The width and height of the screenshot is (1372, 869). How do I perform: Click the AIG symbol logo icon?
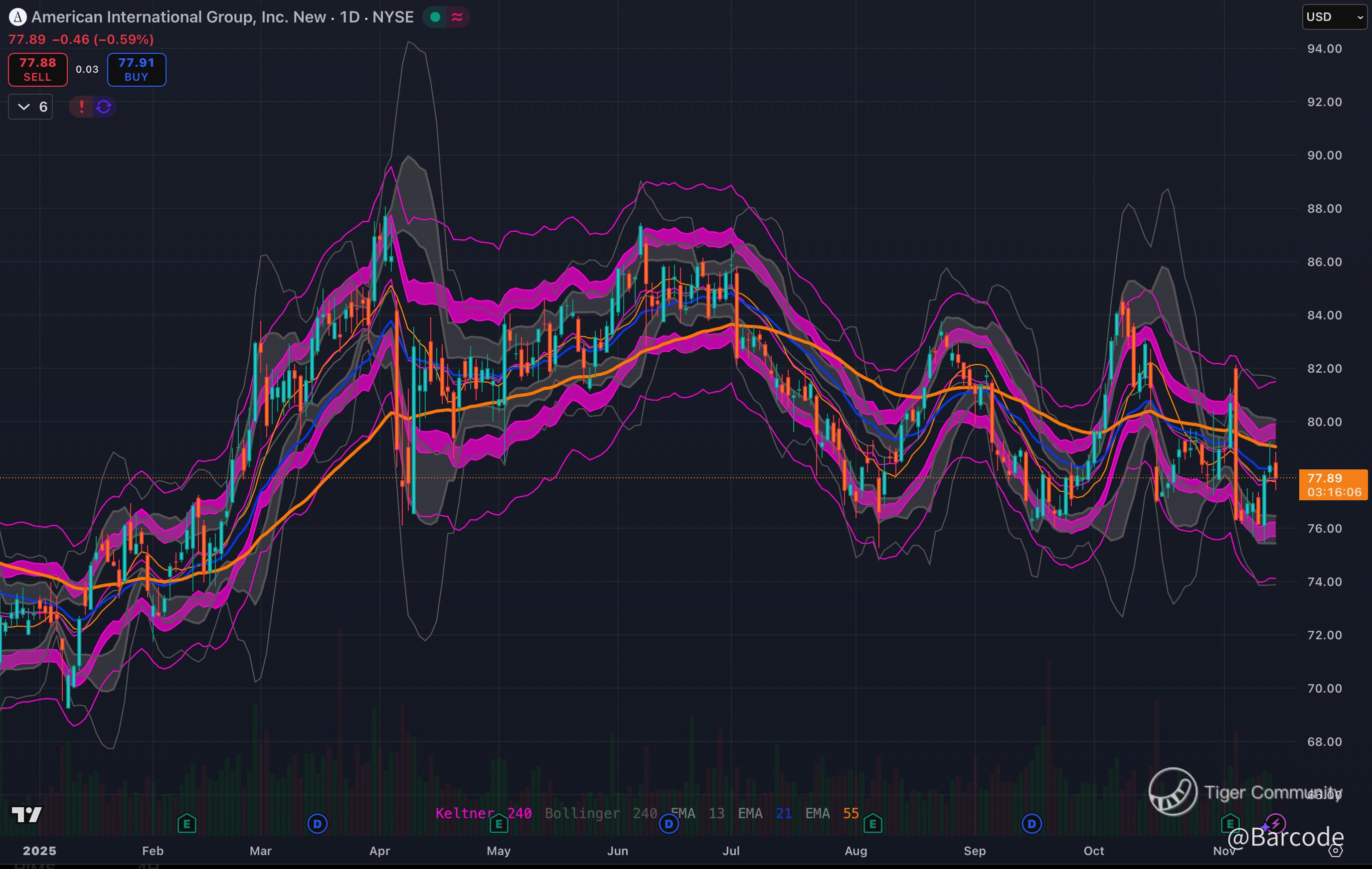click(17, 17)
